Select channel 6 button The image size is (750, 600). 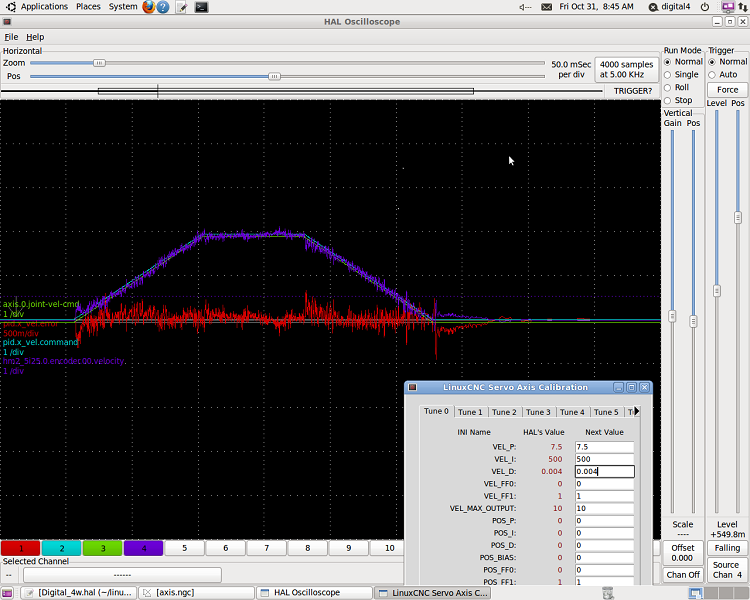click(x=226, y=548)
